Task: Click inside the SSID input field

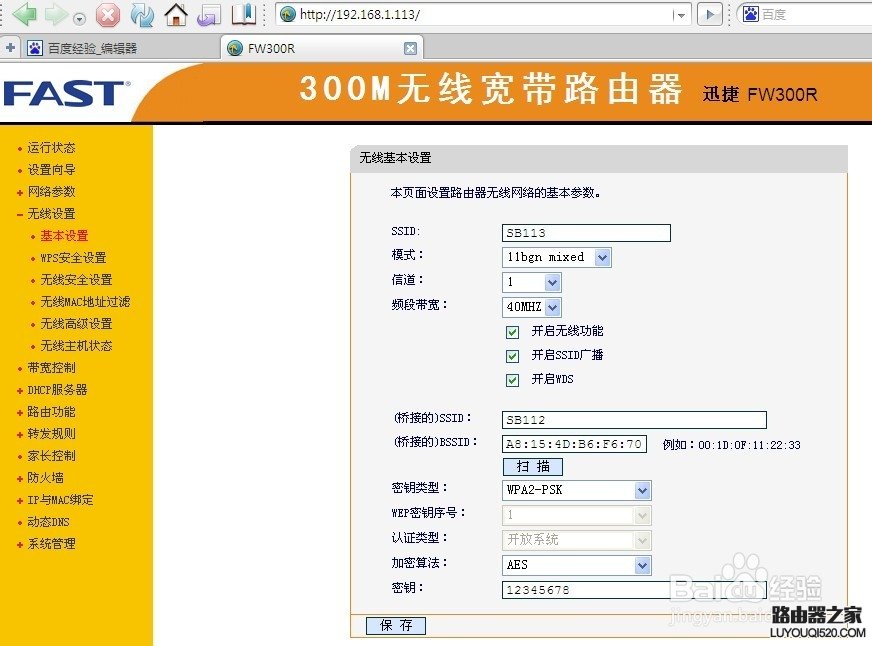Action: point(585,232)
